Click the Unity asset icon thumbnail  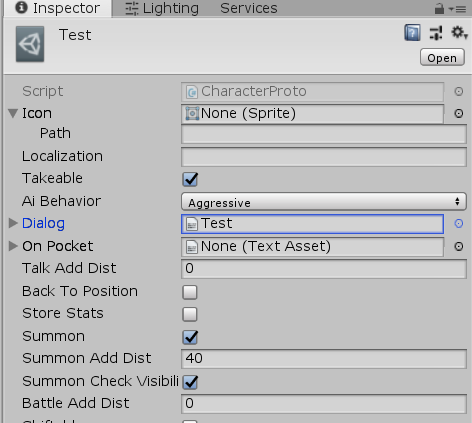click(30, 44)
